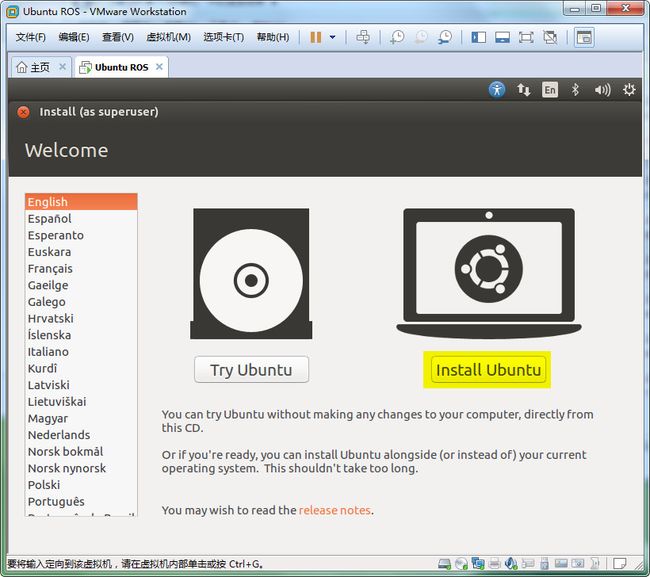Image resolution: width=650 pixels, height=577 pixels.
Task: Click the hard disk status bar icon
Action: 444,564
